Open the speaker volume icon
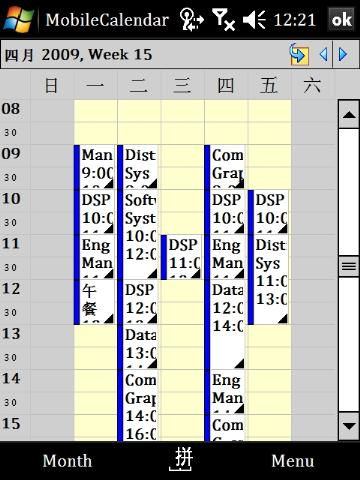360x480 pixels. point(254,20)
